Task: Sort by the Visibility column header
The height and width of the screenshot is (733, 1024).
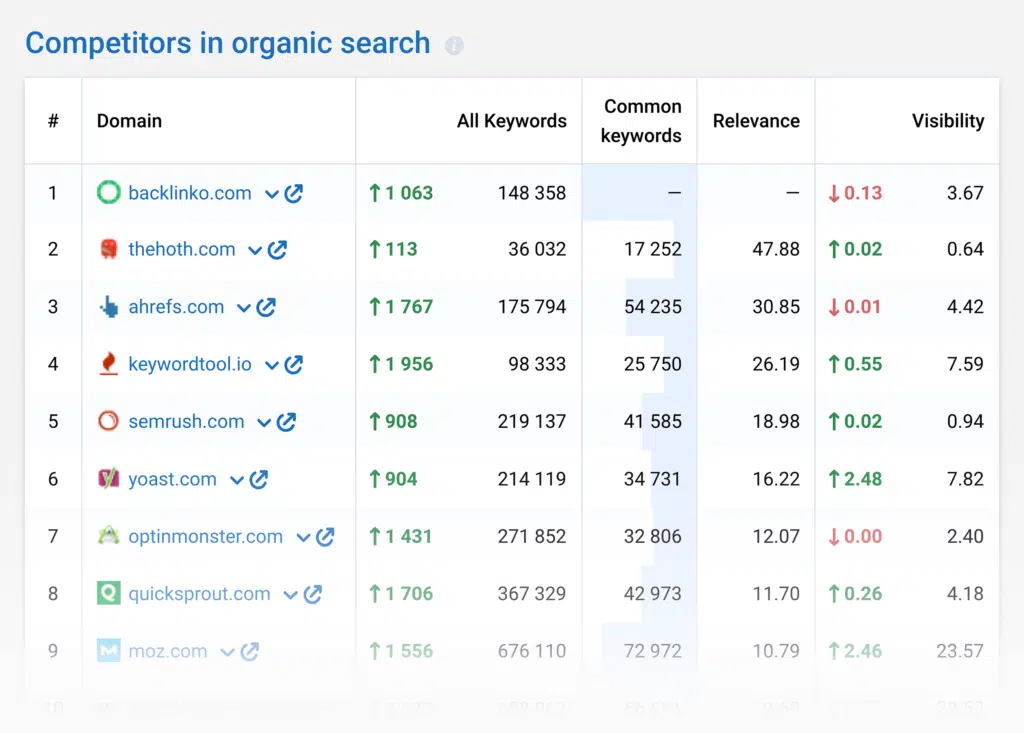Action: click(x=947, y=121)
